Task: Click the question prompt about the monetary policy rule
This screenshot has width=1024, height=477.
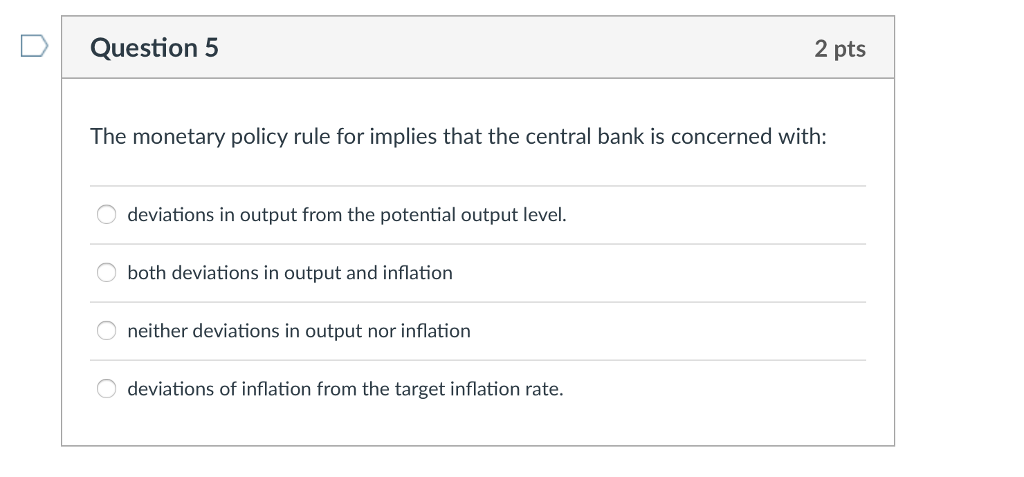Action: pos(458,137)
